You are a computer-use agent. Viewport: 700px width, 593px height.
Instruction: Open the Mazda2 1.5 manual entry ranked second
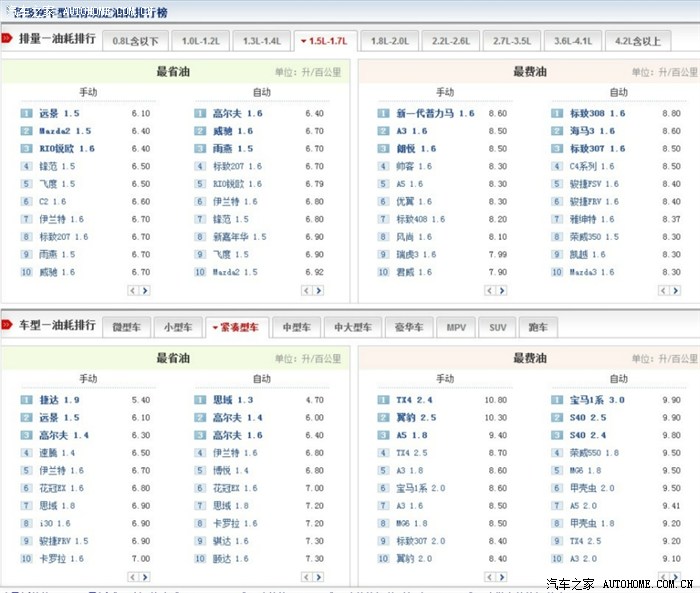pyautogui.click(x=65, y=131)
